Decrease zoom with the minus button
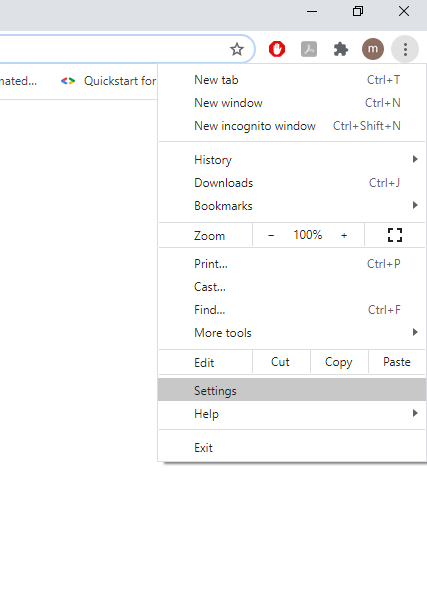The width and height of the screenshot is (427, 609). (x=271, y=235)
